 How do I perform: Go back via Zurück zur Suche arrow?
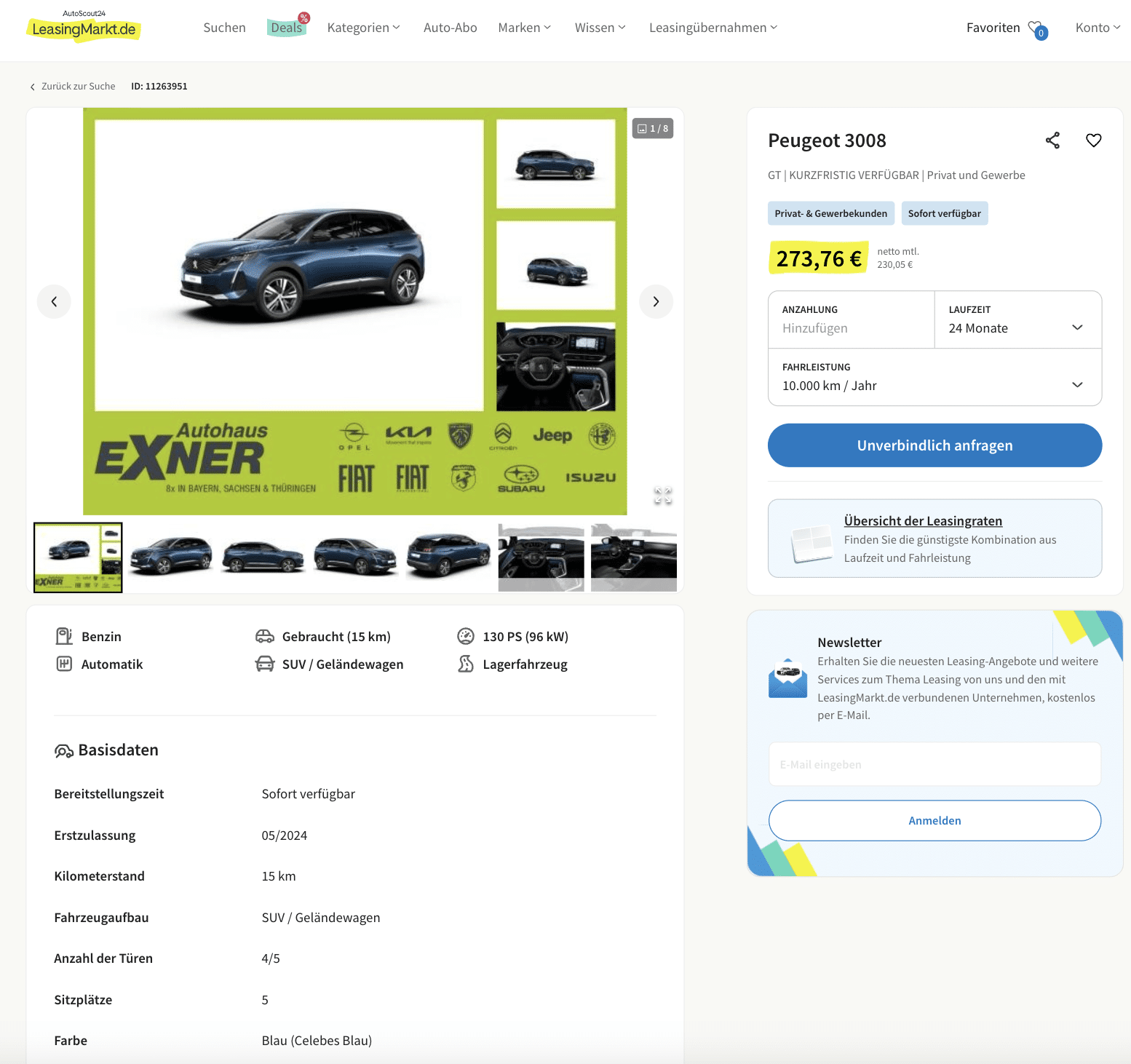(x=32, y=87)
